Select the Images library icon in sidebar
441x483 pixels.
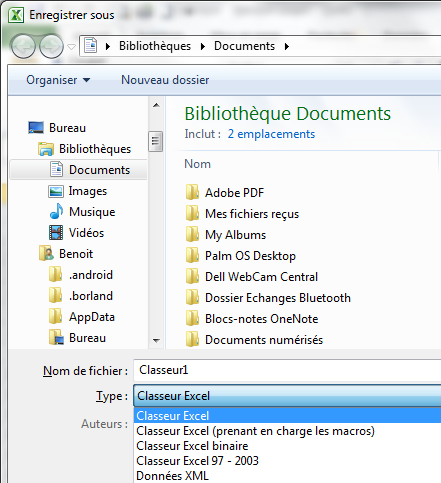click(56, 191)
